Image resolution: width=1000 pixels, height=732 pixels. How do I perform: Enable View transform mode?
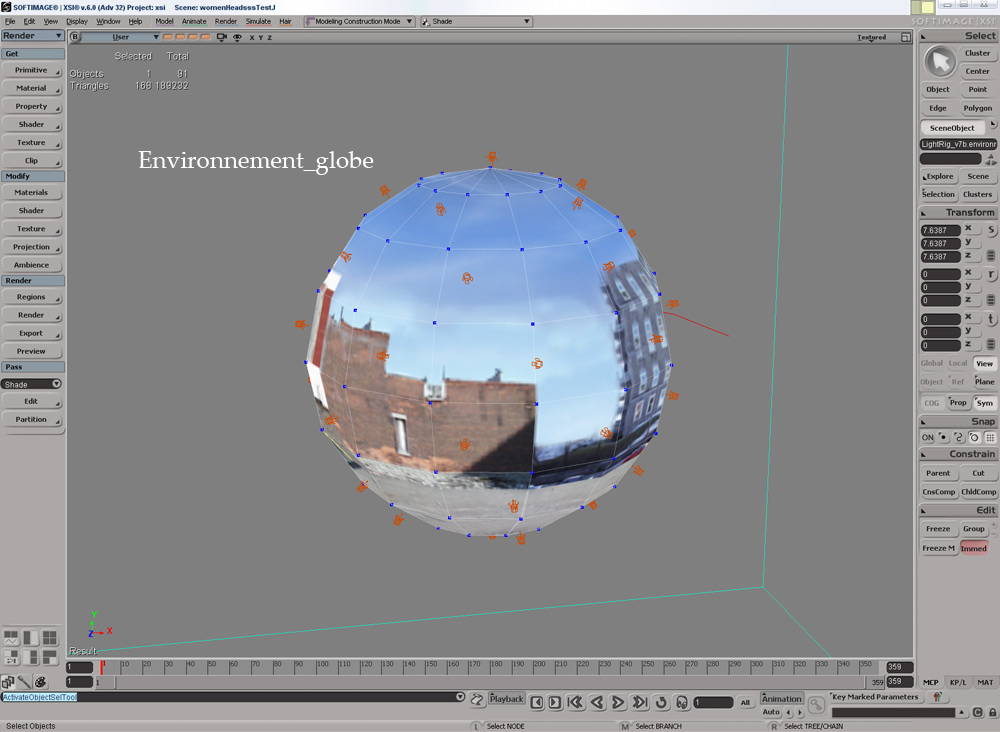coord(984,363)
